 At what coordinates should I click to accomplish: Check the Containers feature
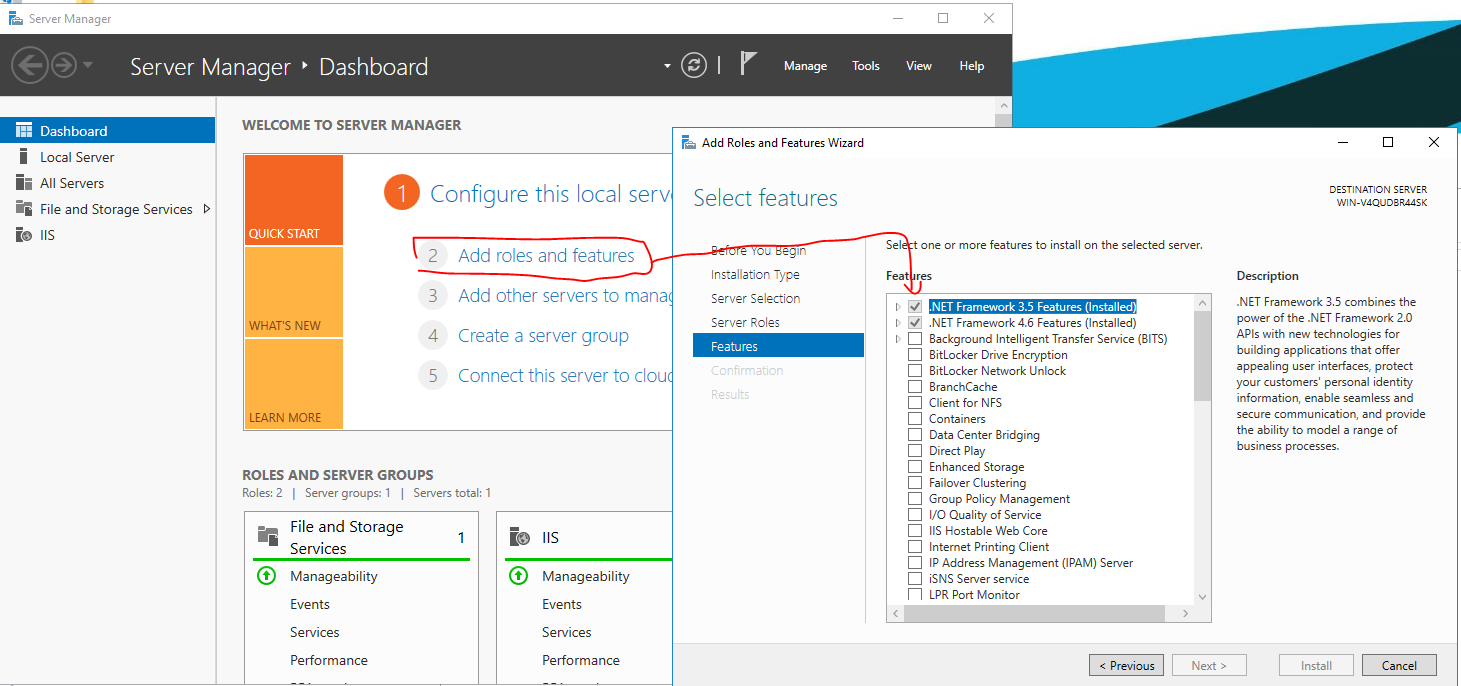click(x=915, y=419)
